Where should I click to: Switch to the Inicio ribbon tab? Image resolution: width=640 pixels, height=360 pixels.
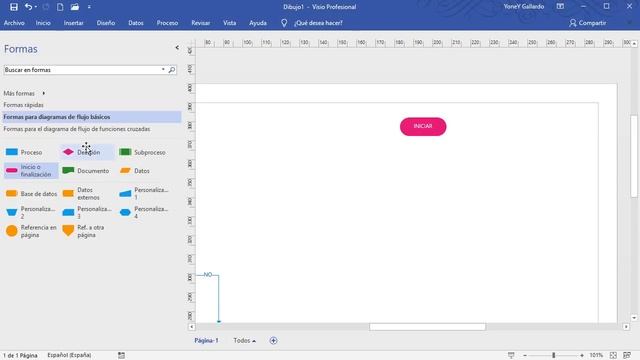click(43, 23)
